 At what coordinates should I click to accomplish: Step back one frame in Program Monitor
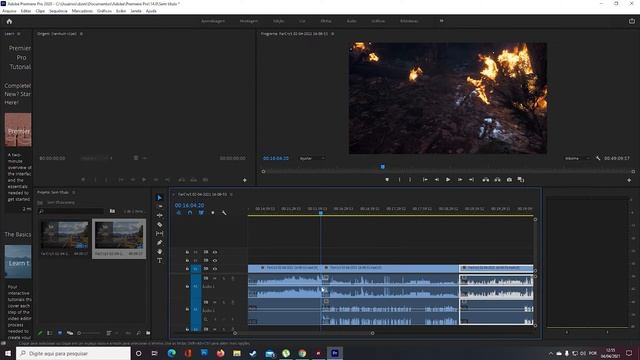click(436, 180)
